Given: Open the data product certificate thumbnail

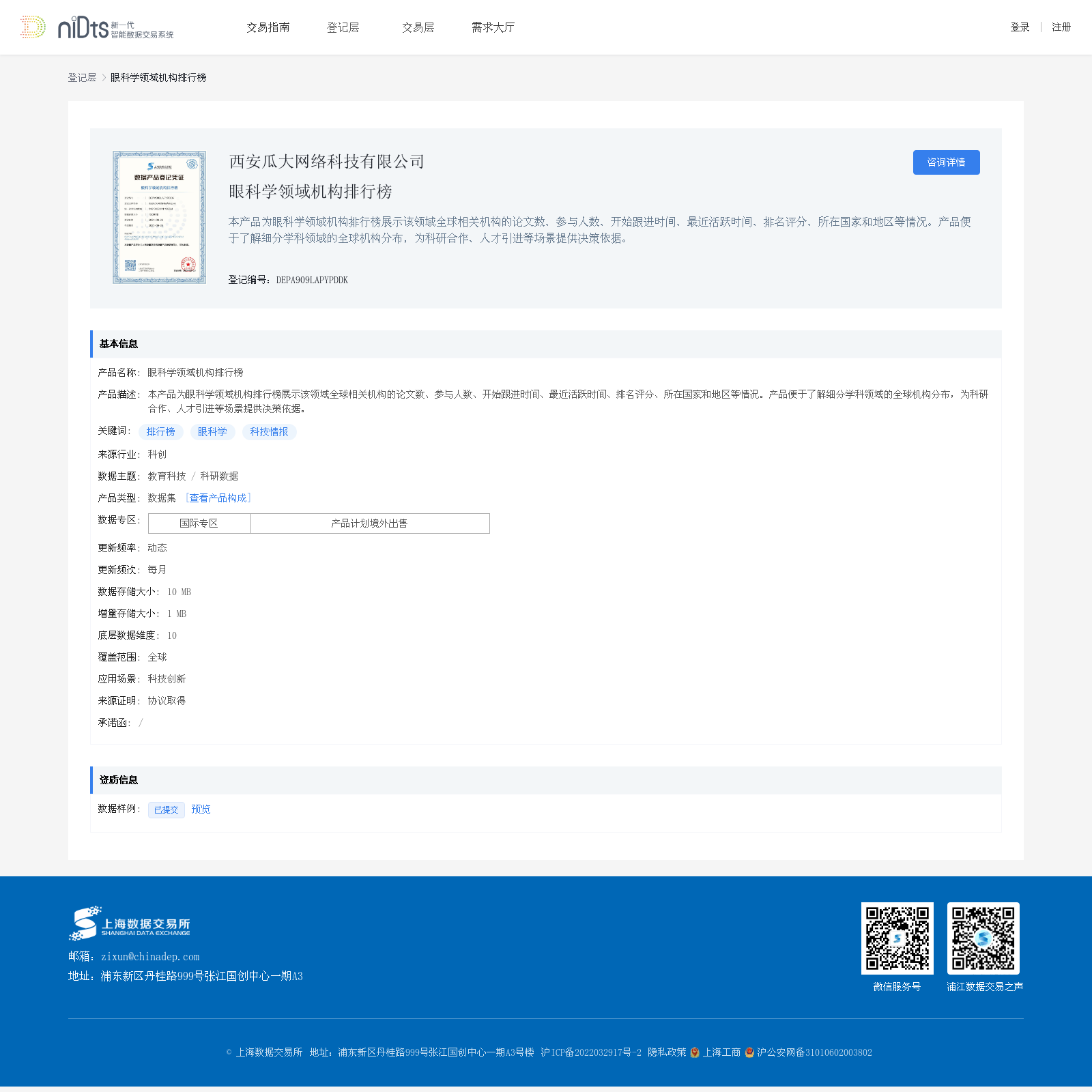Looking at the screenshot, I should click(x=159, y=217).
